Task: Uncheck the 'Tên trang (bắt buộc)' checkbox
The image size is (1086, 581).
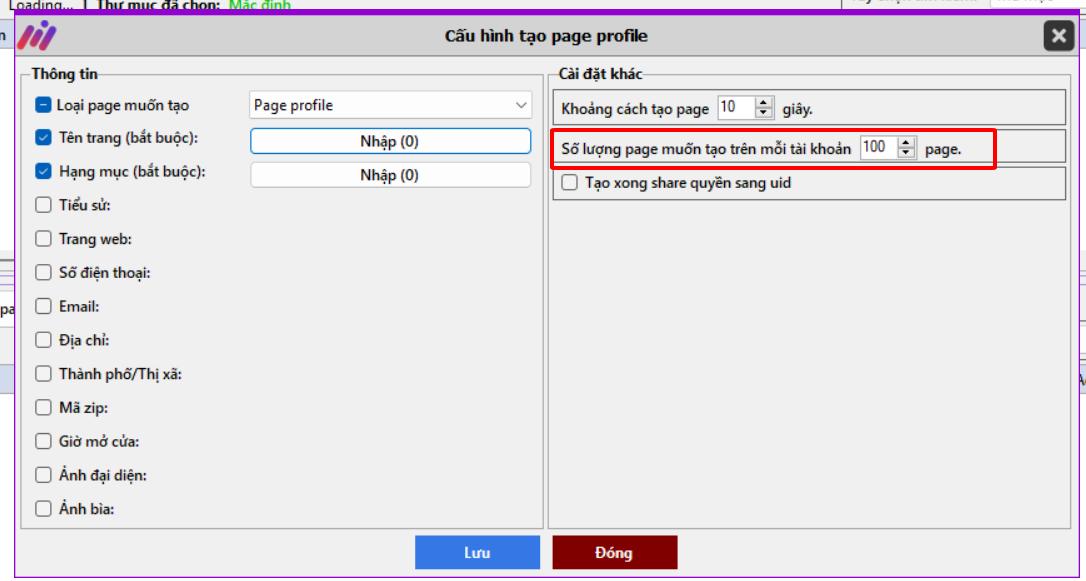Action: [x=43, y=138]
